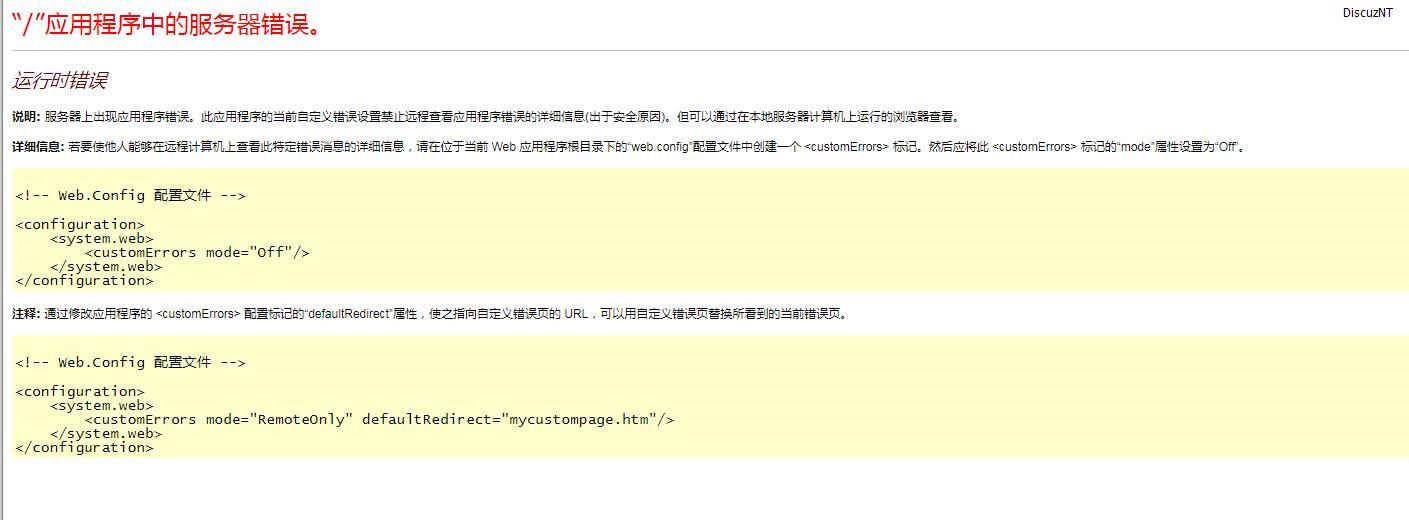Image resolution: width=1409 pixels, height=520 pixels.
Task: Click Web.Config comment line in second code block
Action: 130,363
